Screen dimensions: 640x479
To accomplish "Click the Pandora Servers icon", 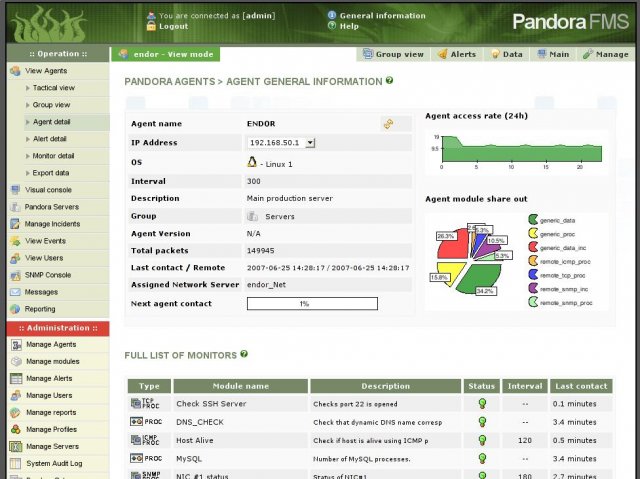I will (x=16, y=207).
